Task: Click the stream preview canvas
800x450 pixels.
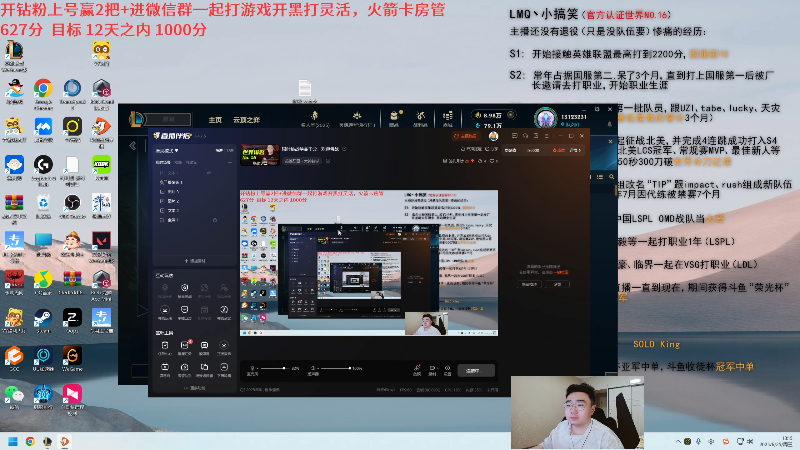Action: pyautogui.click(x=369, y=263)
